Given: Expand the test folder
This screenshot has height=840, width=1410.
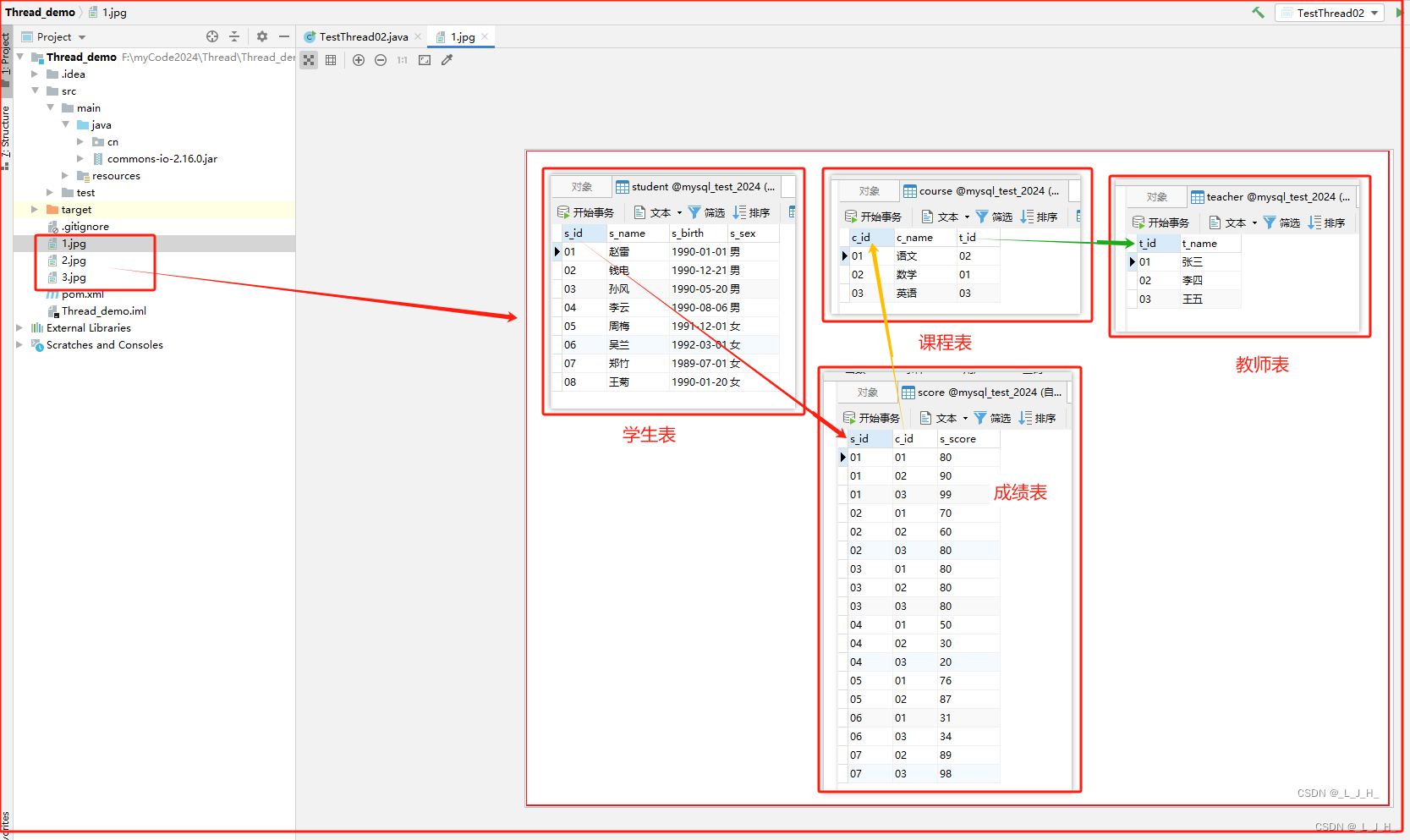Looking at the screenshot, I should pyautogui.click(x=50, y=192).
